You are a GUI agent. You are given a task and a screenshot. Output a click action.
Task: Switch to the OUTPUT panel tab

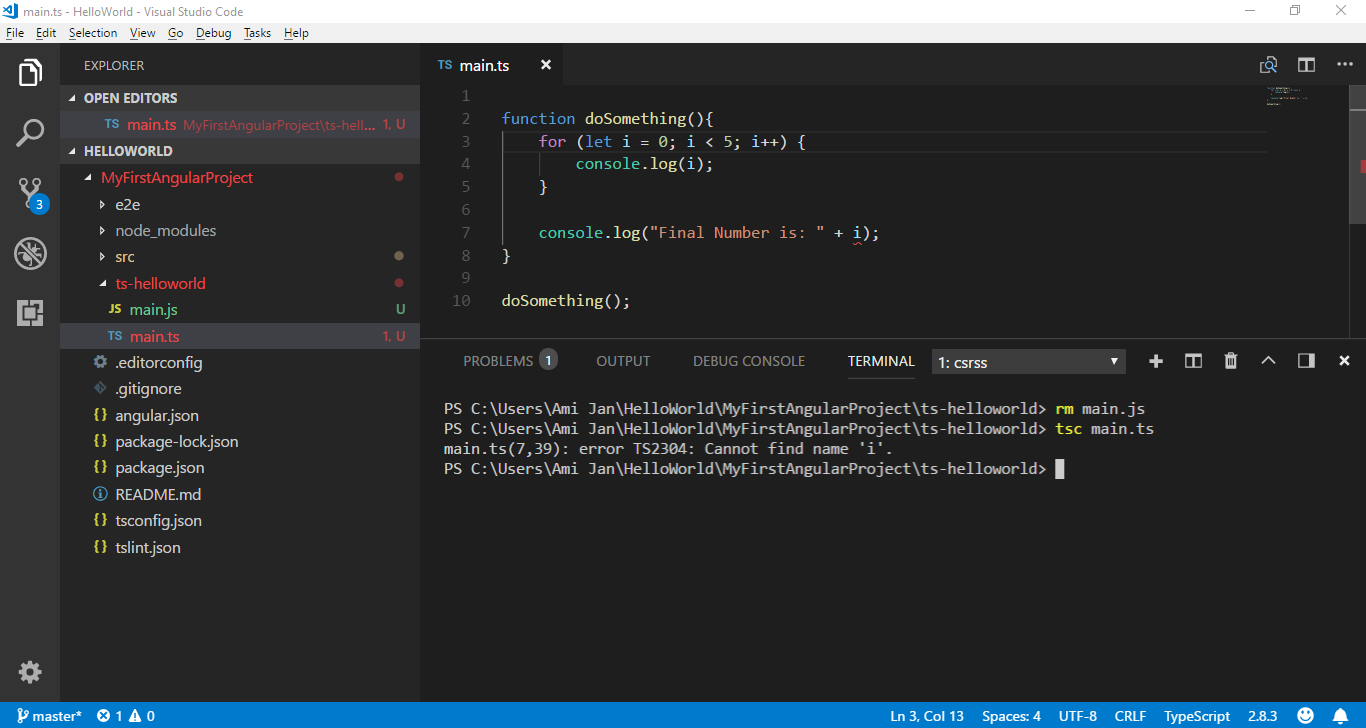pyautogui.click(x=623, y=361)
